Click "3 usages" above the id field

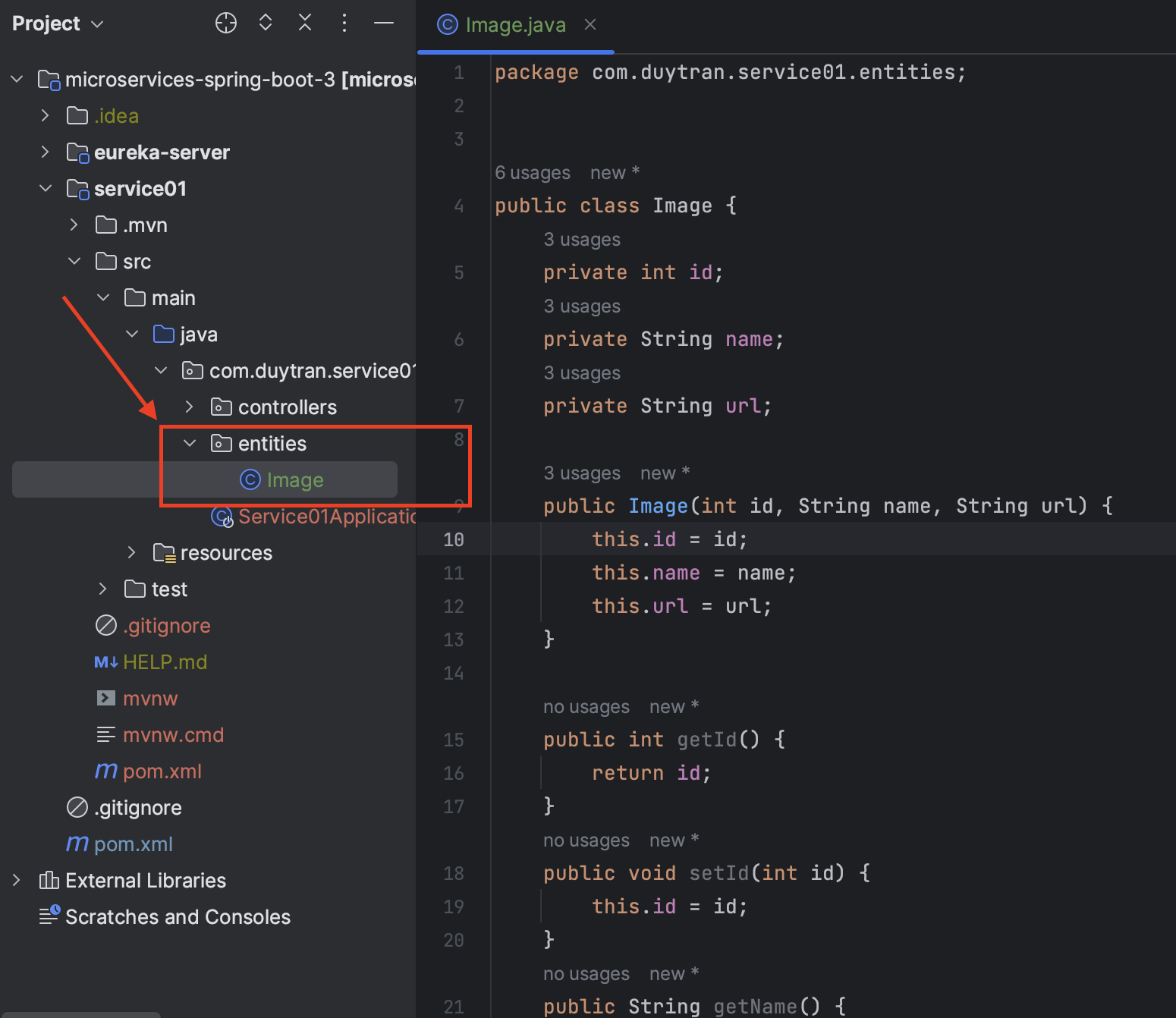click(x=581, y=239)
